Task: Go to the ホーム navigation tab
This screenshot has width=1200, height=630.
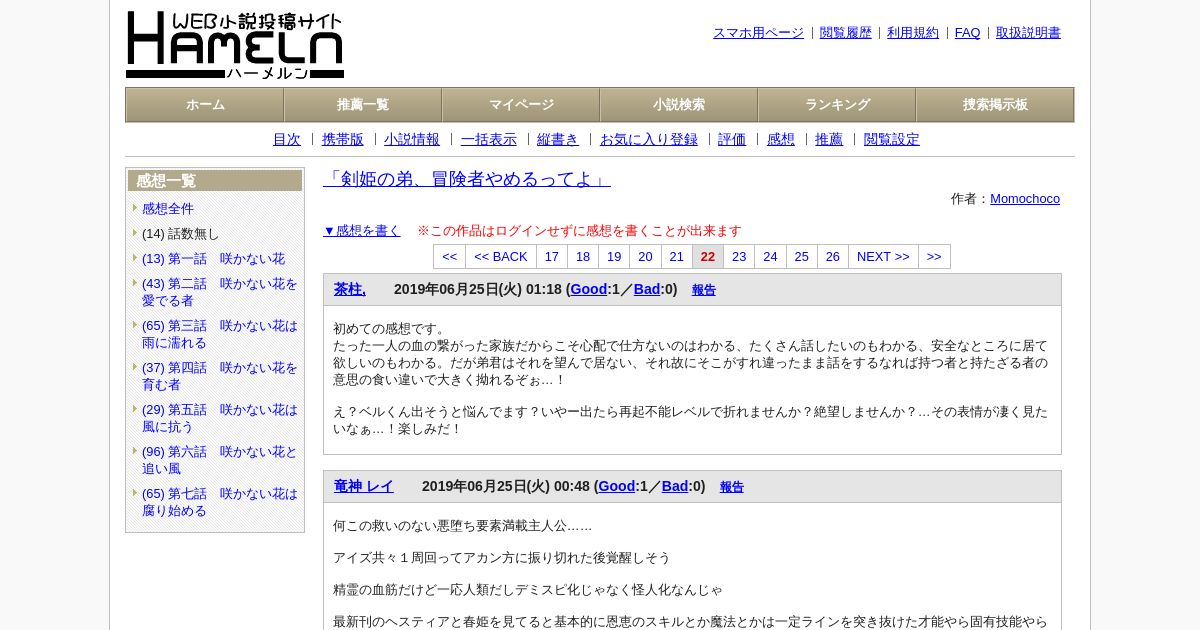Action: pyautogui.click(x=205, y=105)
